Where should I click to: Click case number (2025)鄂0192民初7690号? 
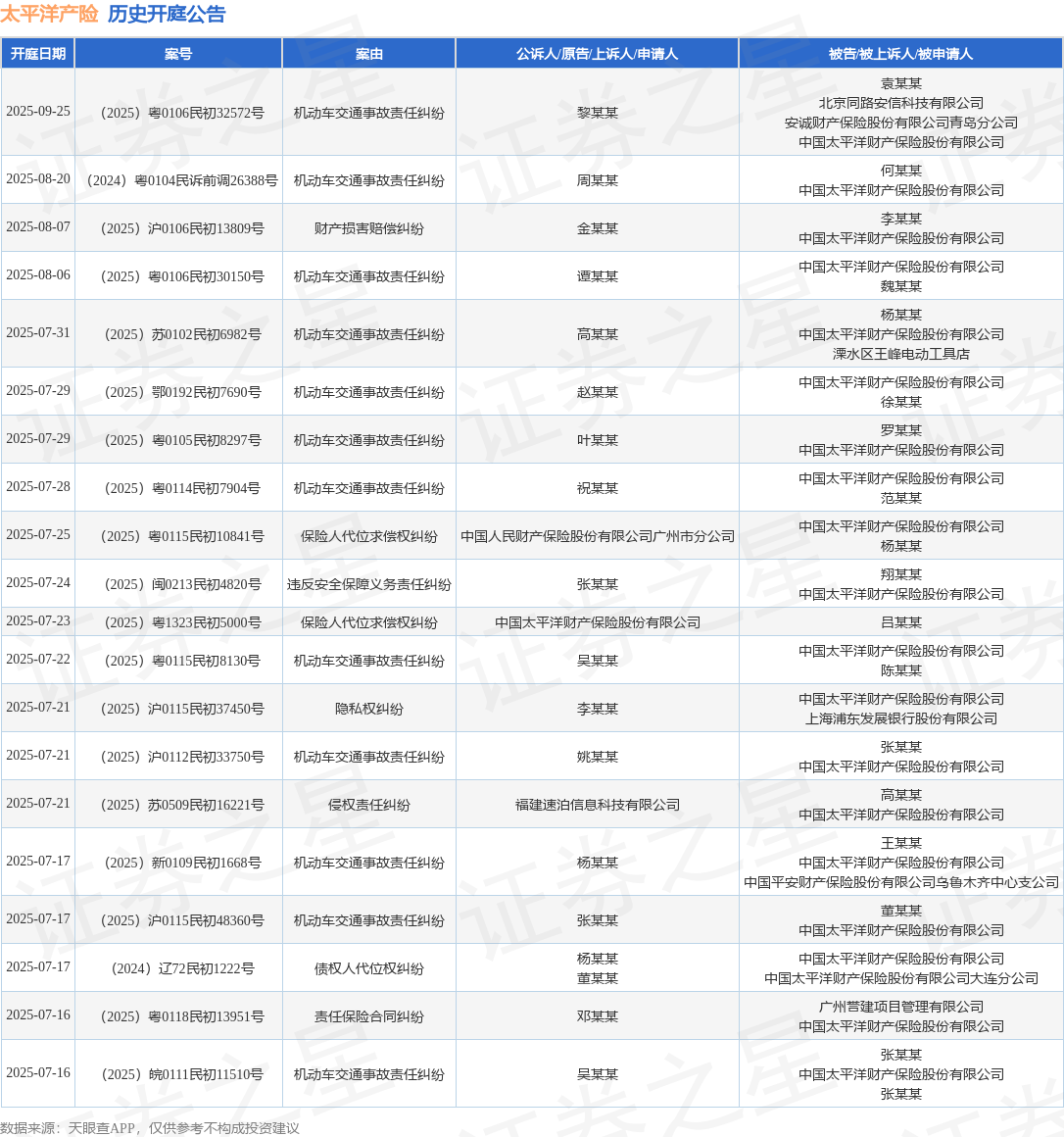click(182, 392)
